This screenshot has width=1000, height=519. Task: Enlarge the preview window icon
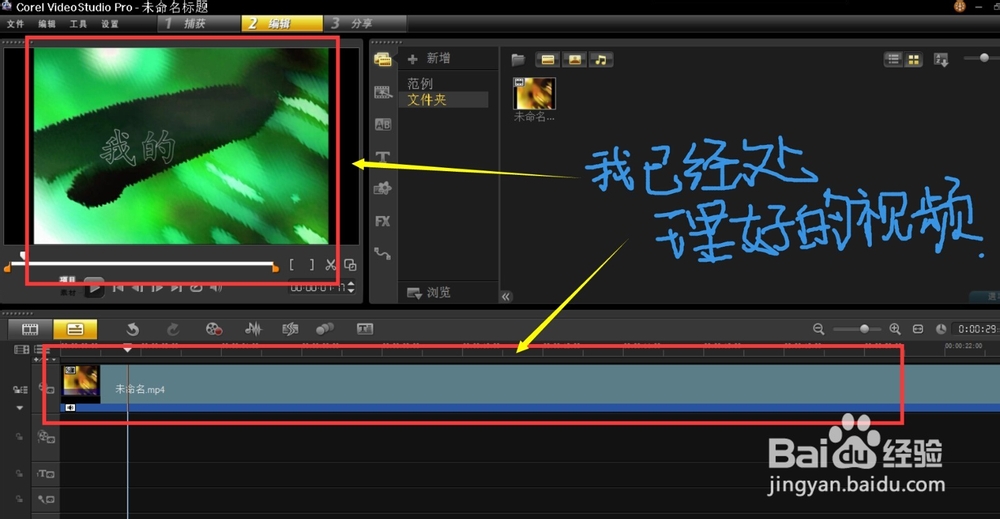point(350,265)
